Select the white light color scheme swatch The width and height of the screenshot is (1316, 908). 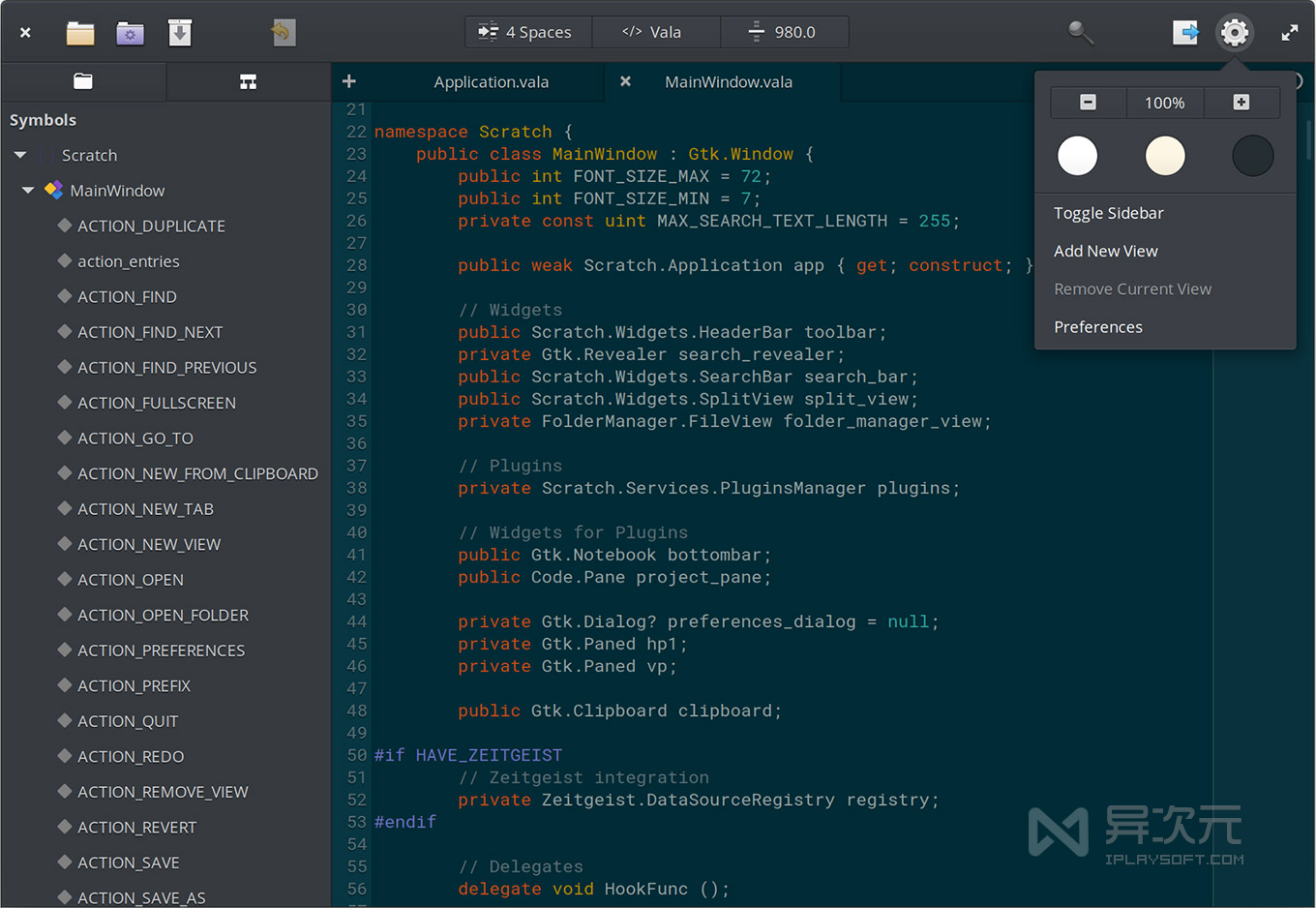pos(1078,155)
